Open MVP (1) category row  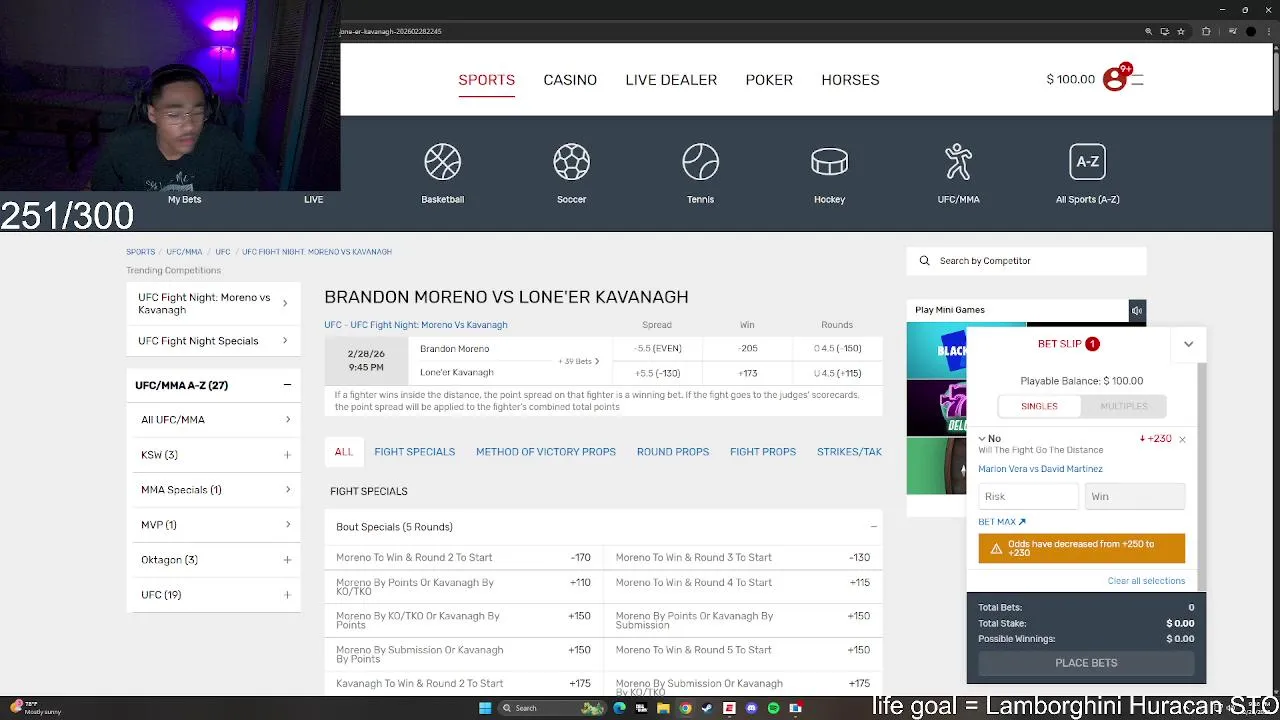pyautogui.click(x=215, y=525)
